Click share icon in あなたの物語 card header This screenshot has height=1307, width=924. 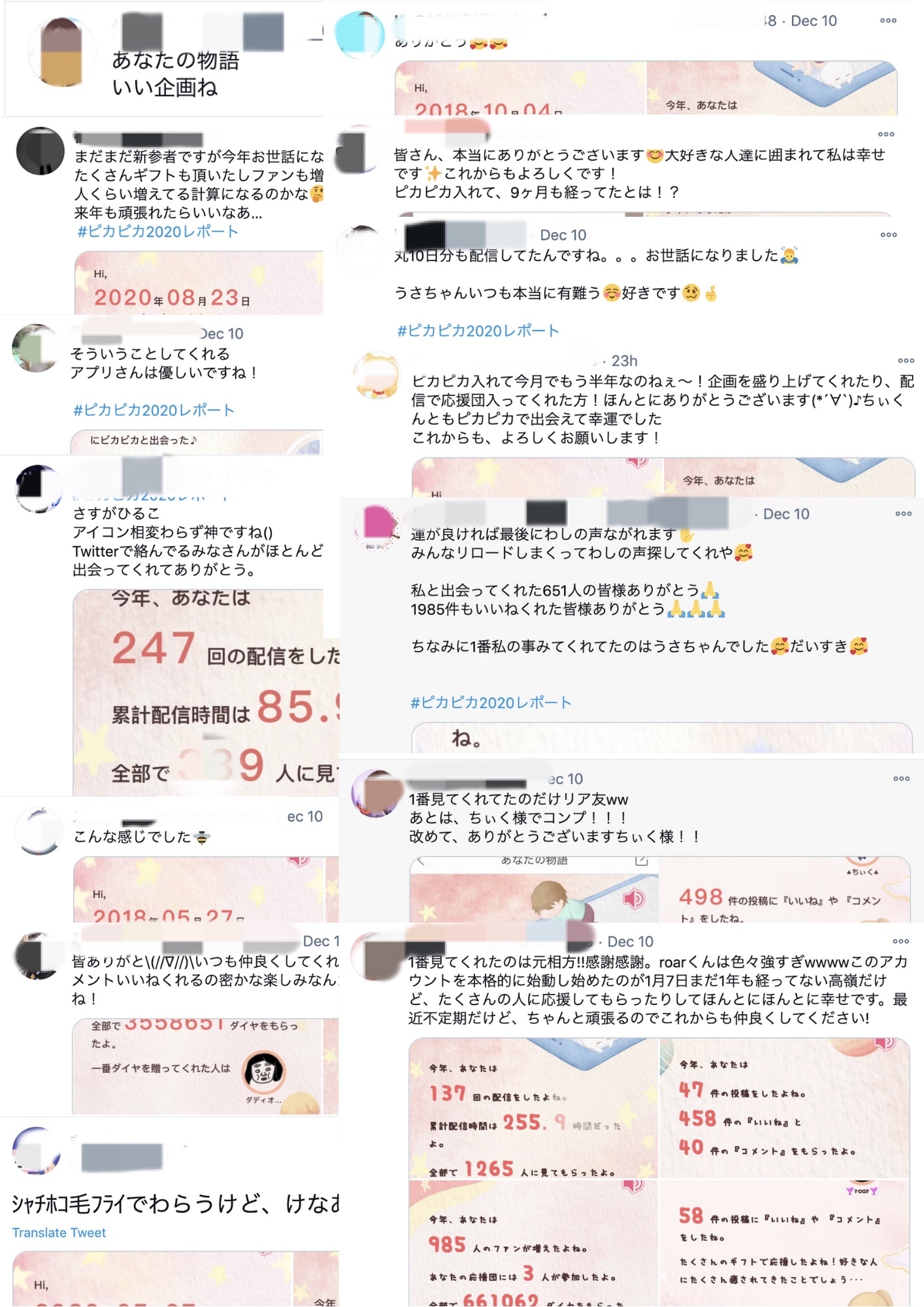(642, 861)
